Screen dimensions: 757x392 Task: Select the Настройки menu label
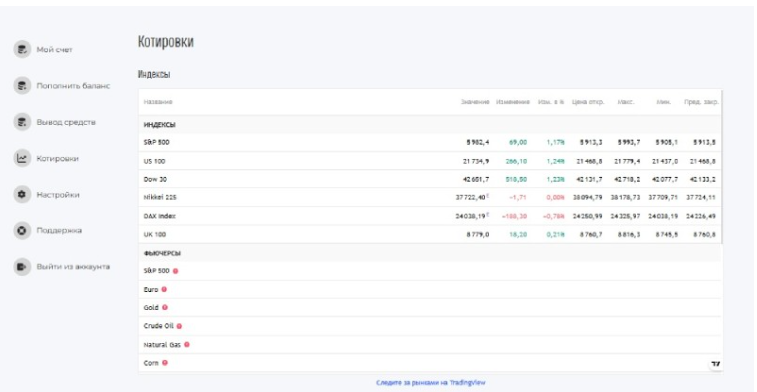pyautogui.click(x=58, y=195)
